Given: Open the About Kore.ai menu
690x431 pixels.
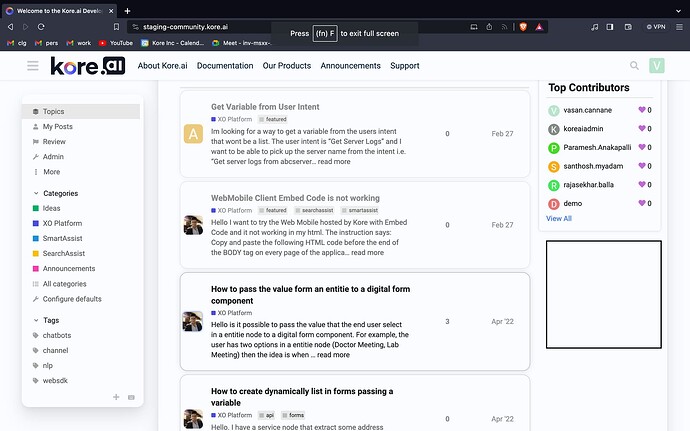Looking at the screenshot, I should click(x=162, y=66).
